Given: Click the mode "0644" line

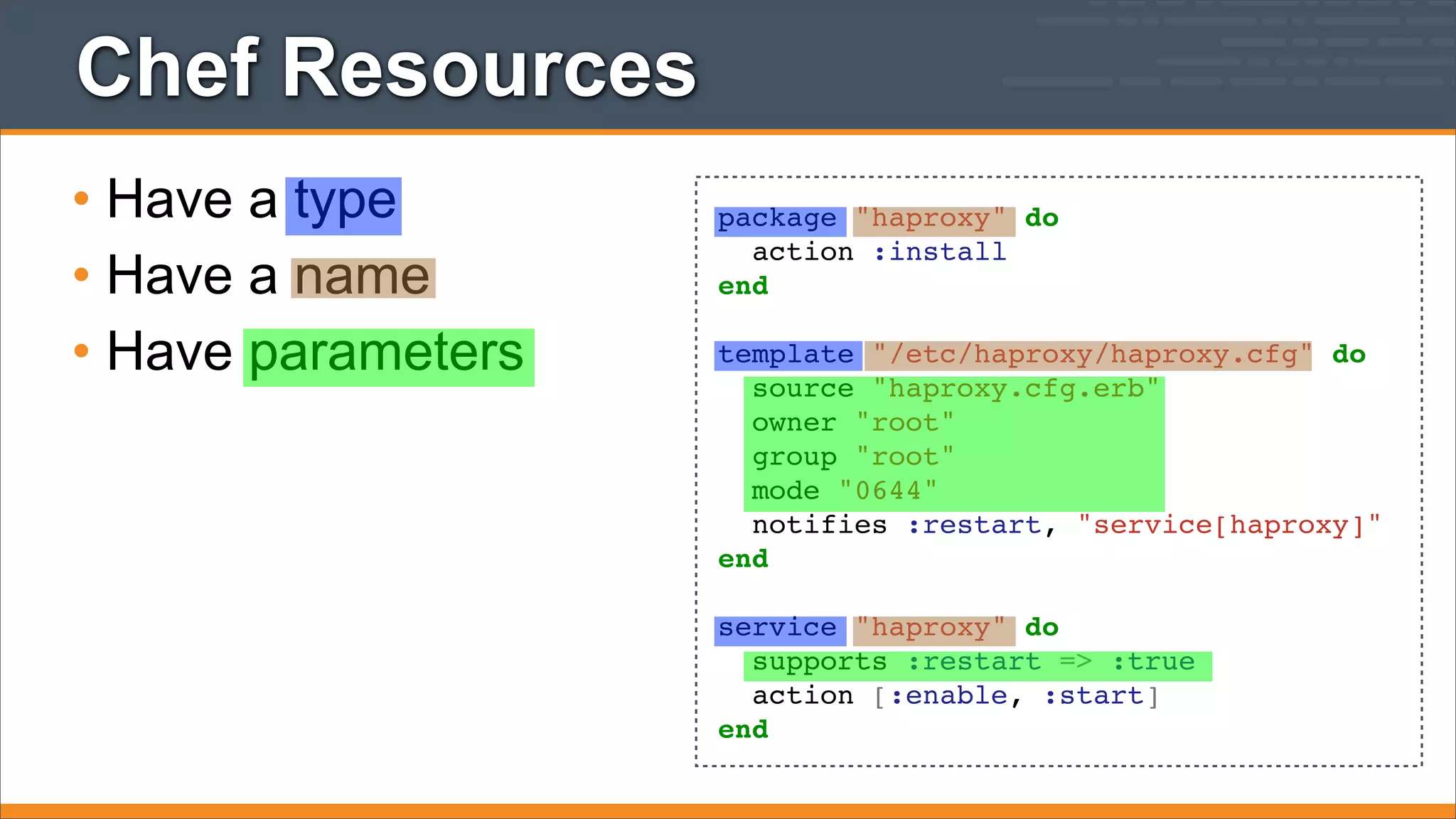Looking at the screenshot, I should click(x=845, y=491).
